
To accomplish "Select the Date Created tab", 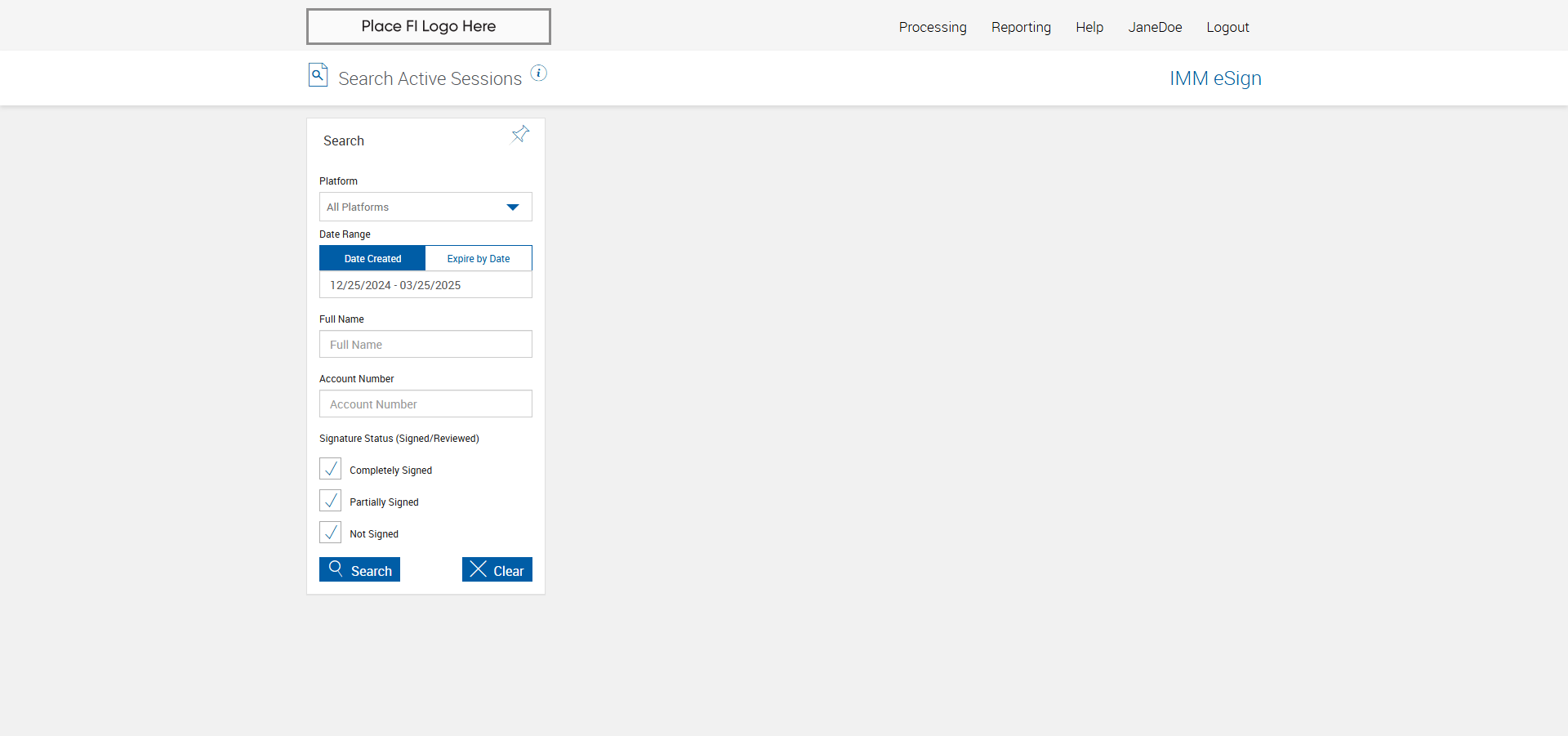I will (x=372, y=258).
